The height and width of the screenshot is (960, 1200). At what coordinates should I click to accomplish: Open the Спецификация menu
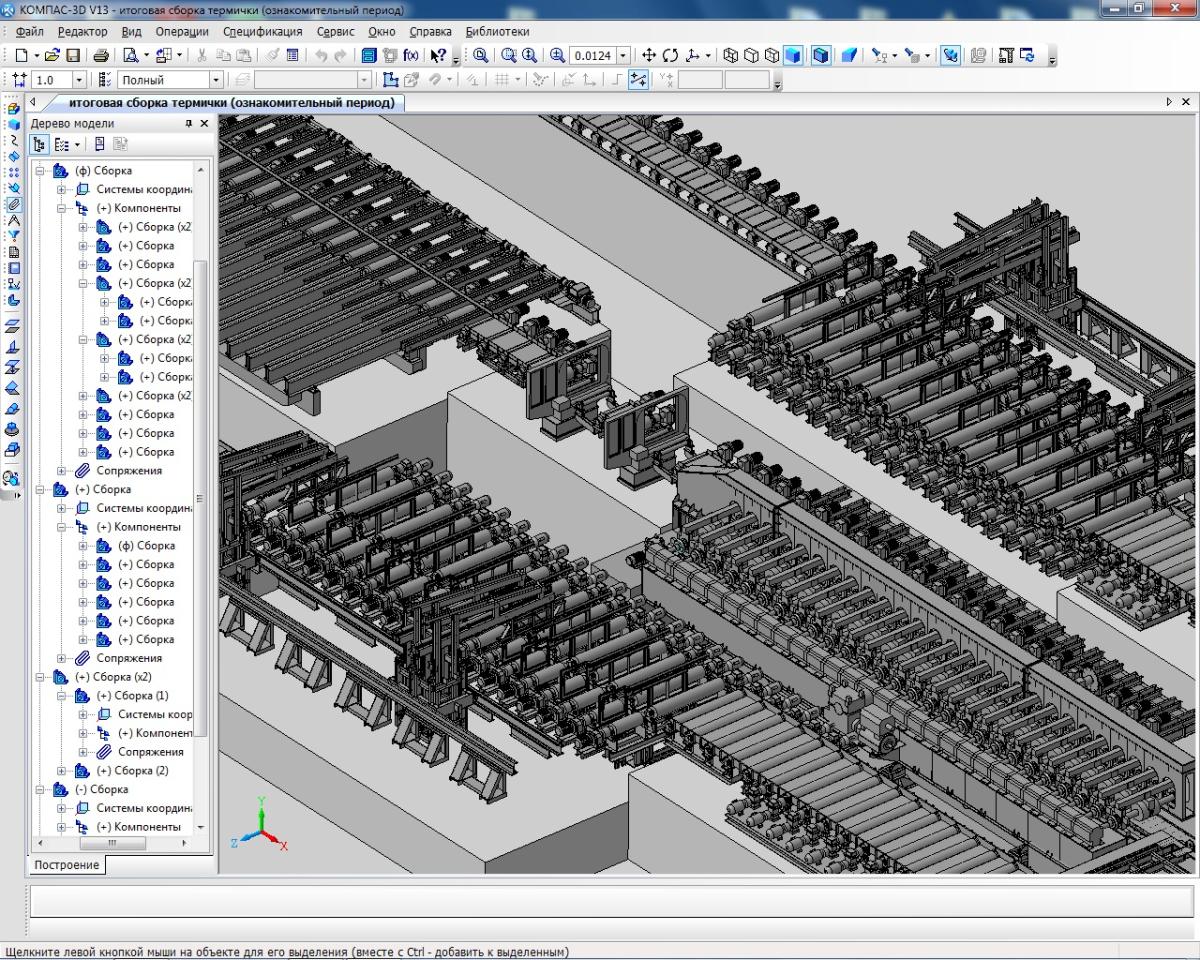coord(262,32)
